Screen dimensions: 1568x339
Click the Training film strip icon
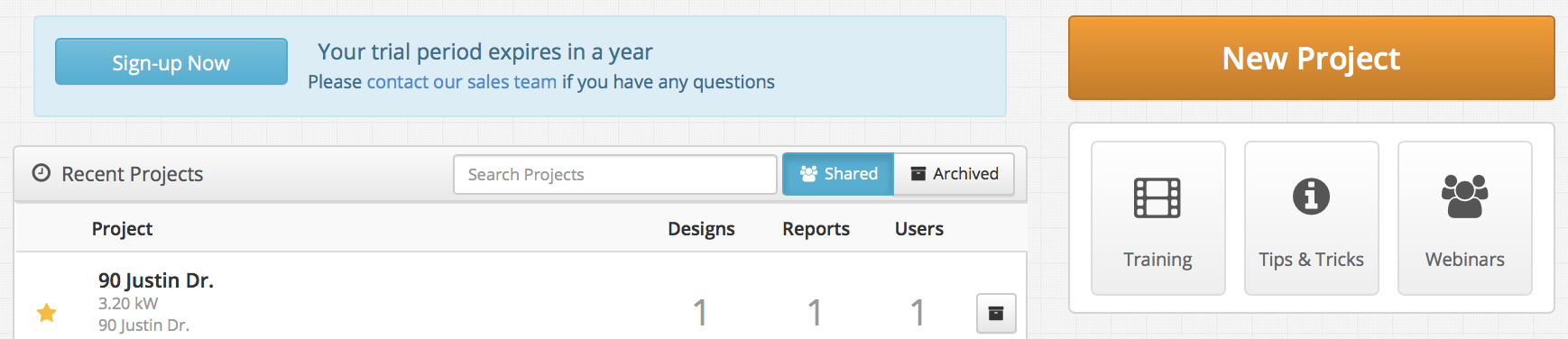1158,197
